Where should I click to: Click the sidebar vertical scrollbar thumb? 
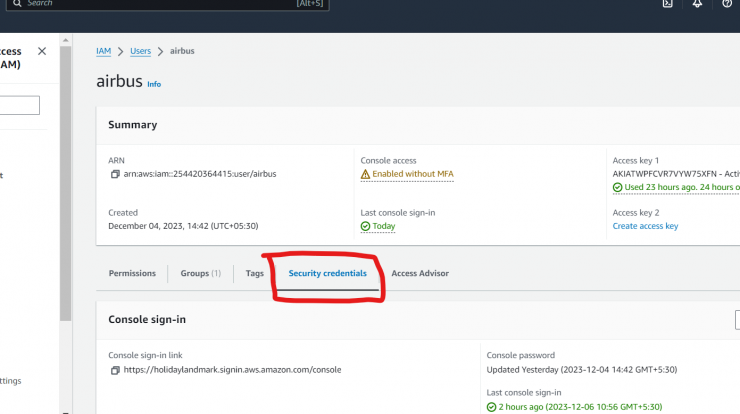coord(66,184)
